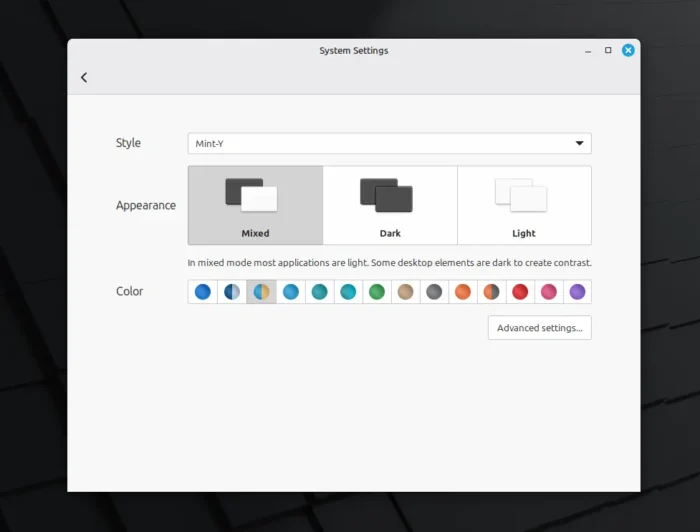Click the dropdown arrow in Style field

tap(579, 143)
